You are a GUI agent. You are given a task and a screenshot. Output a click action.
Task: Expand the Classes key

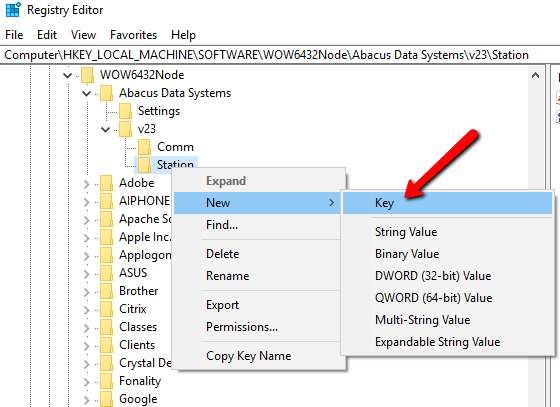[x=86, y=328]
